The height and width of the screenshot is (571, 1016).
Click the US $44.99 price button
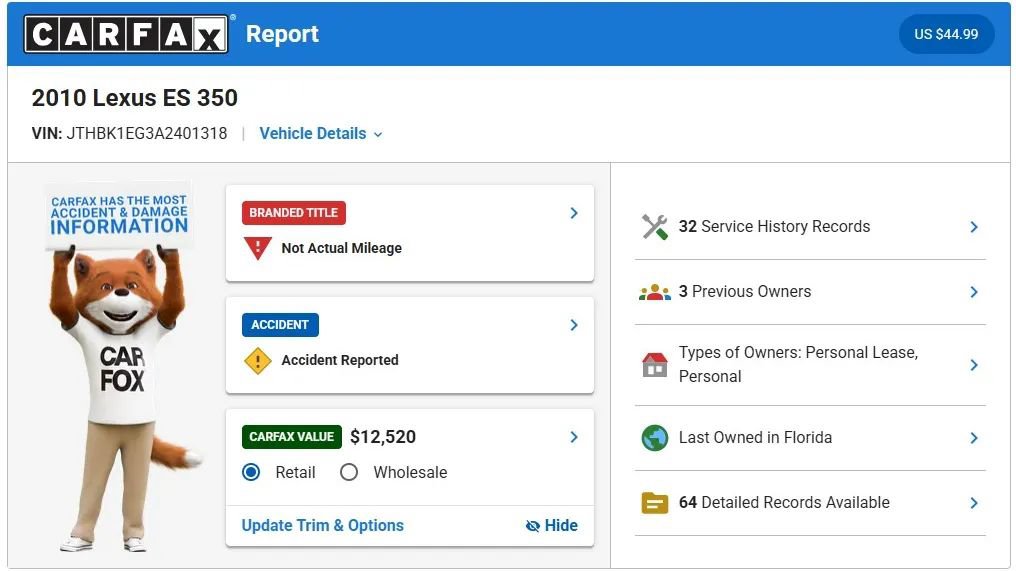click(x=946, y=34)
